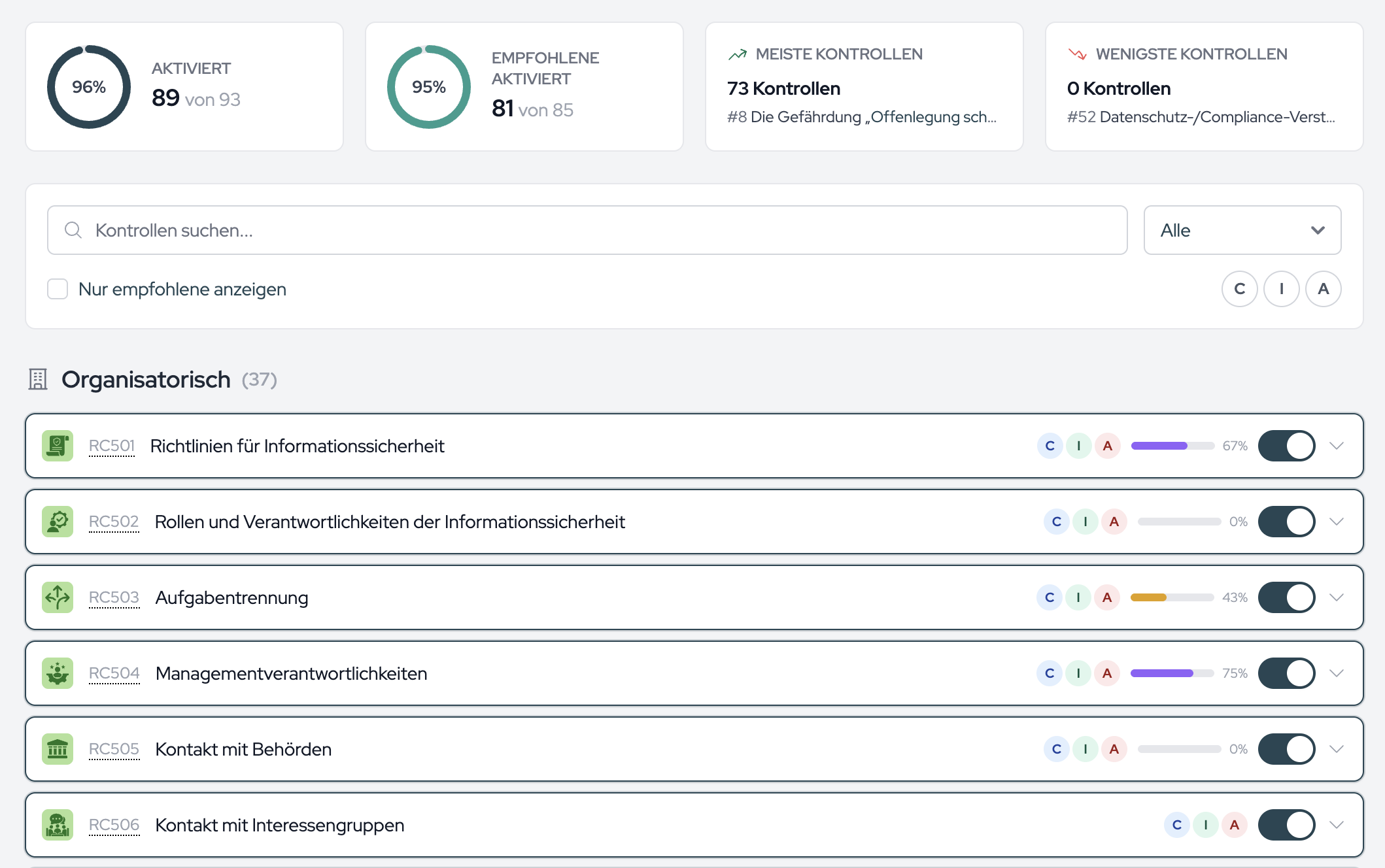1385x868 pixels.
Task: Click the RC504 75% progress bar
Action: pos(1172,673)
